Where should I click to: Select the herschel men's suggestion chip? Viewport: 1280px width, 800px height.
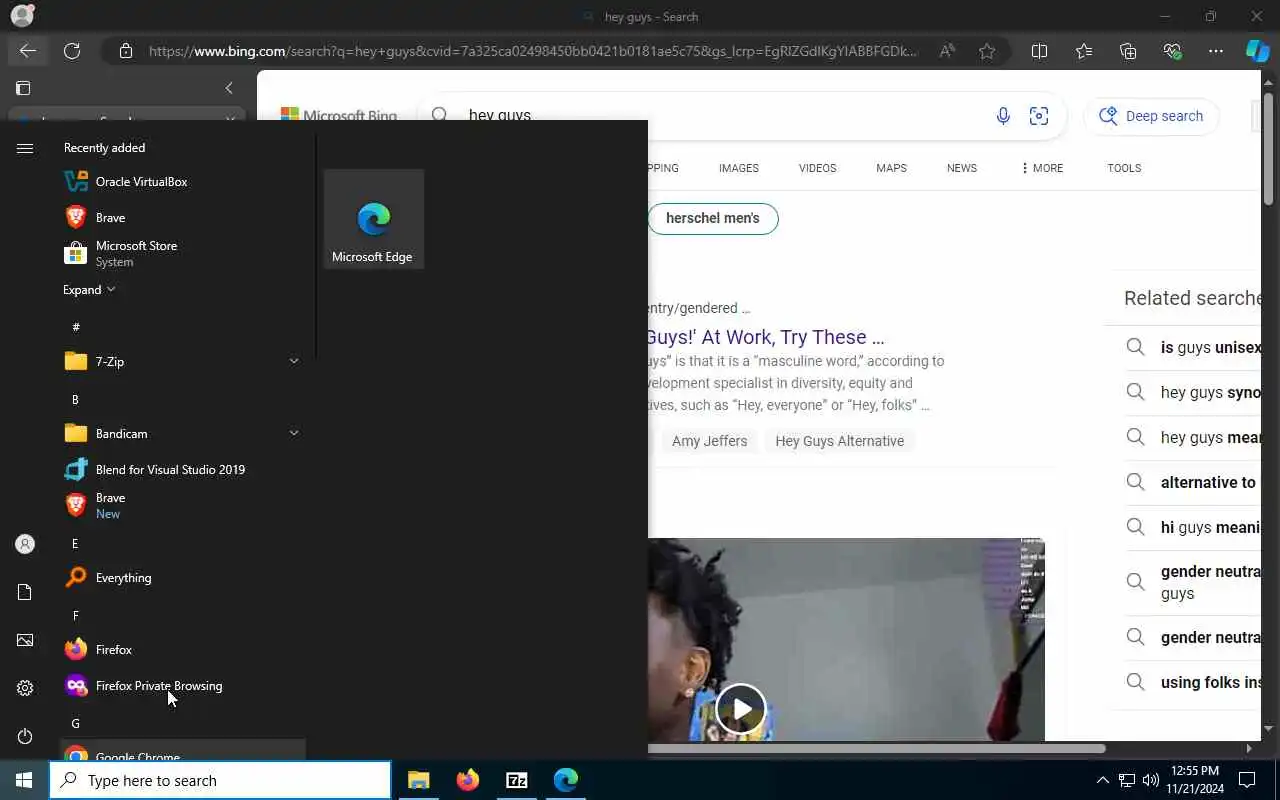713,218
